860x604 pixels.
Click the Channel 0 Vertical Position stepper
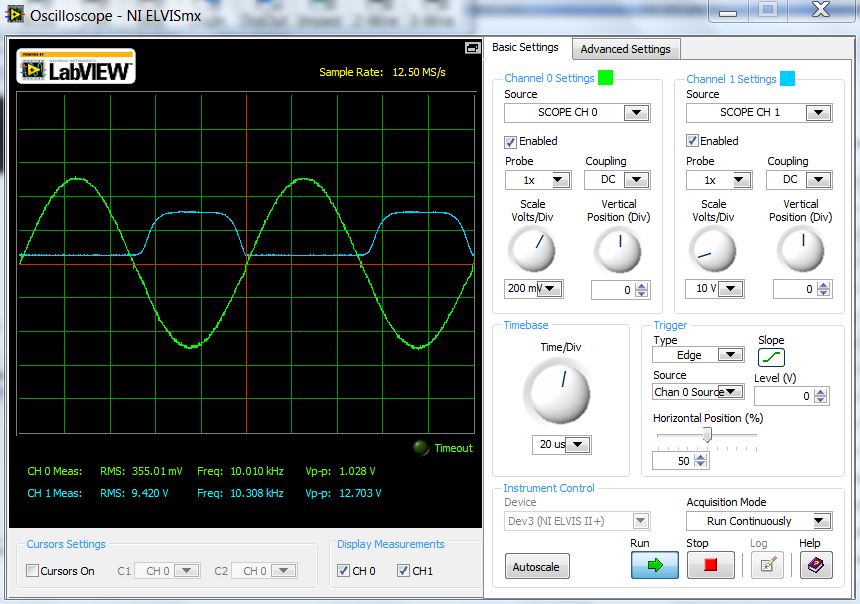coord(642,290)
